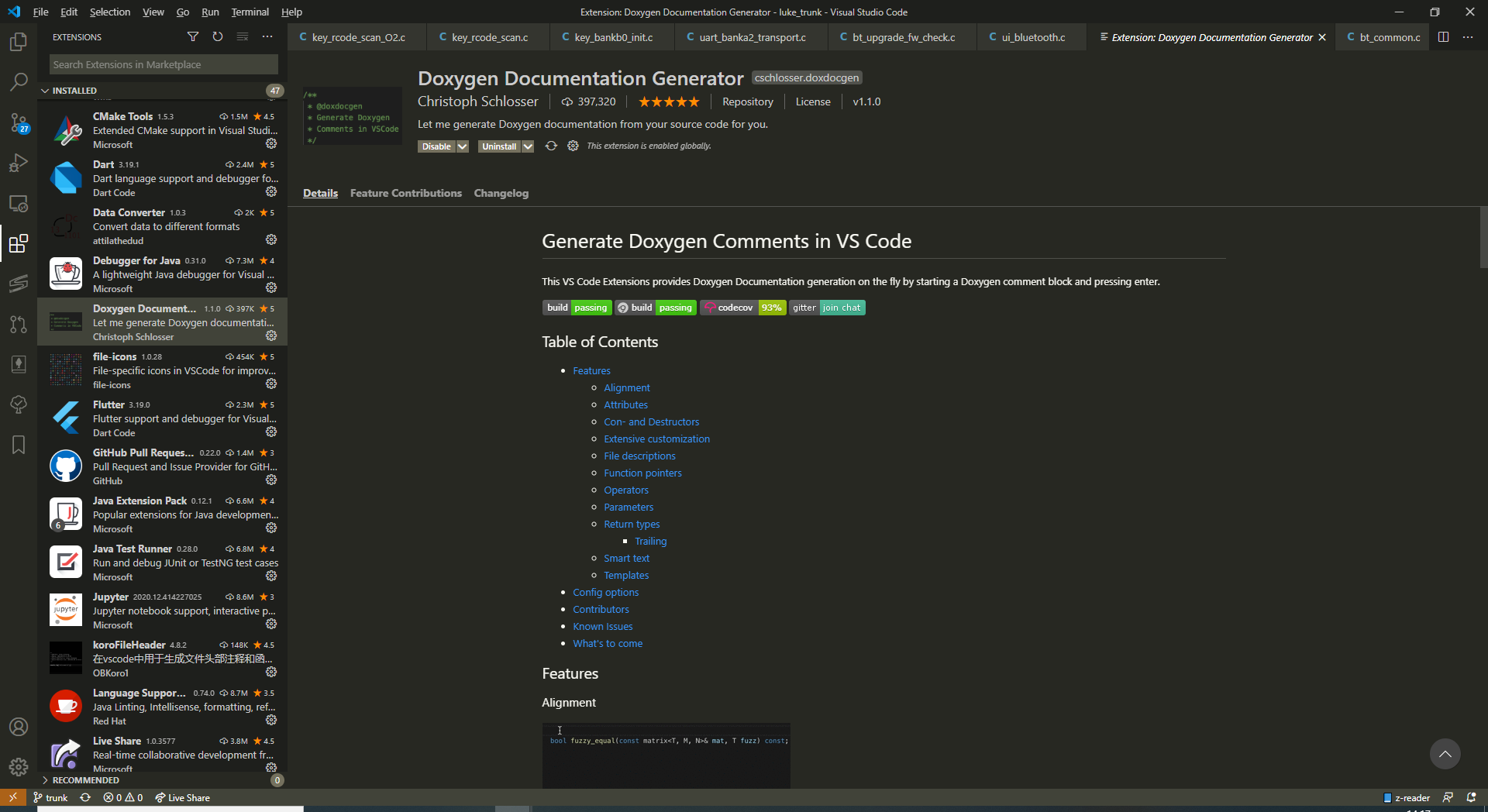Viewport: 1488px width, 812px height.
Task: Click the codecov 93% badge
Action: 742,308
